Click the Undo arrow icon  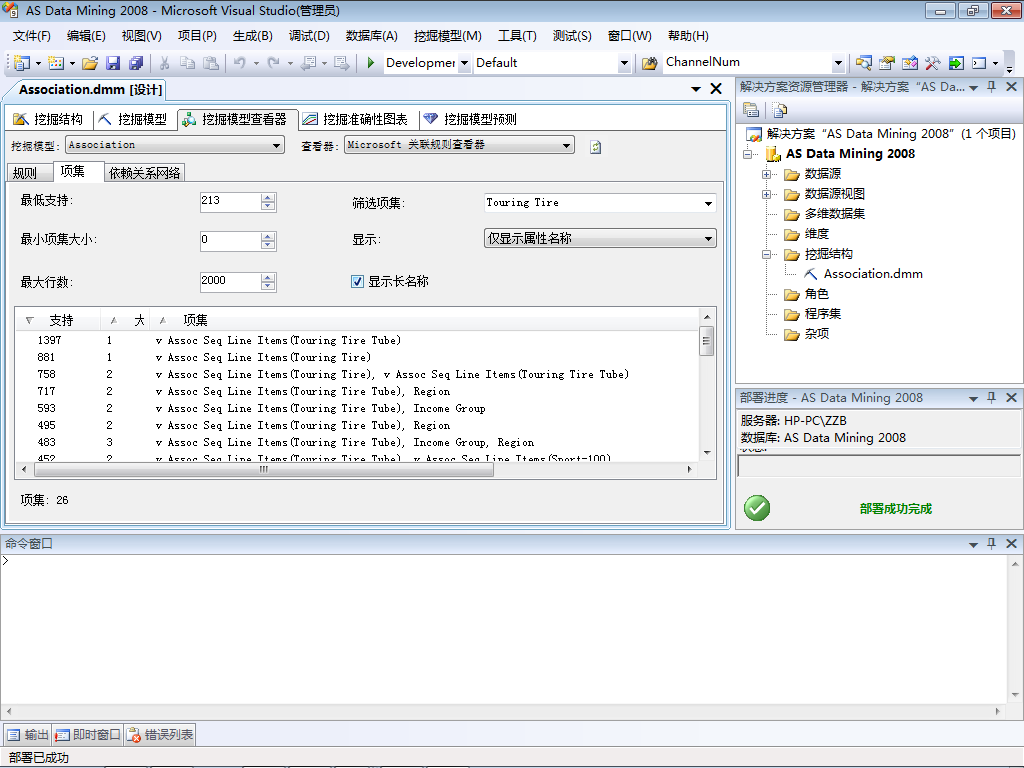[x=240, y=63]
